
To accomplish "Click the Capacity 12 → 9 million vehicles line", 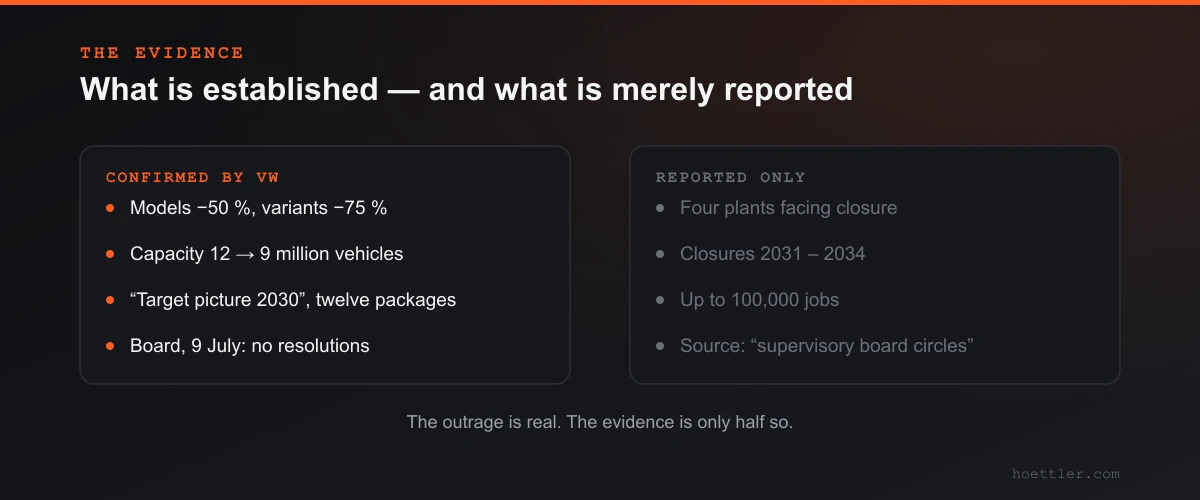I will point(267,254).
